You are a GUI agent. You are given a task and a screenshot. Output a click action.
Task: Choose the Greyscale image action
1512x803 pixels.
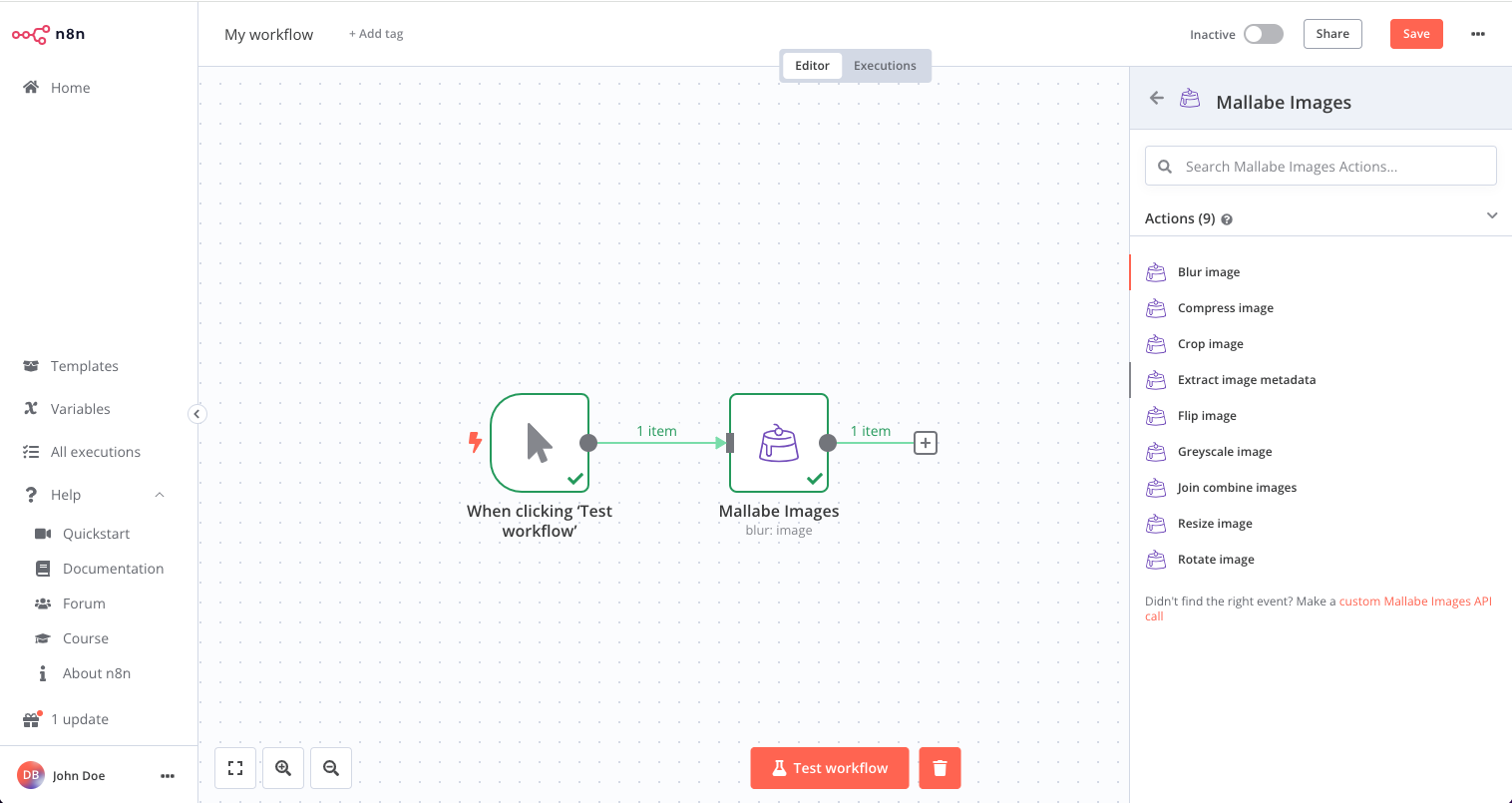pyautogui.click(x=1321, y=452)
